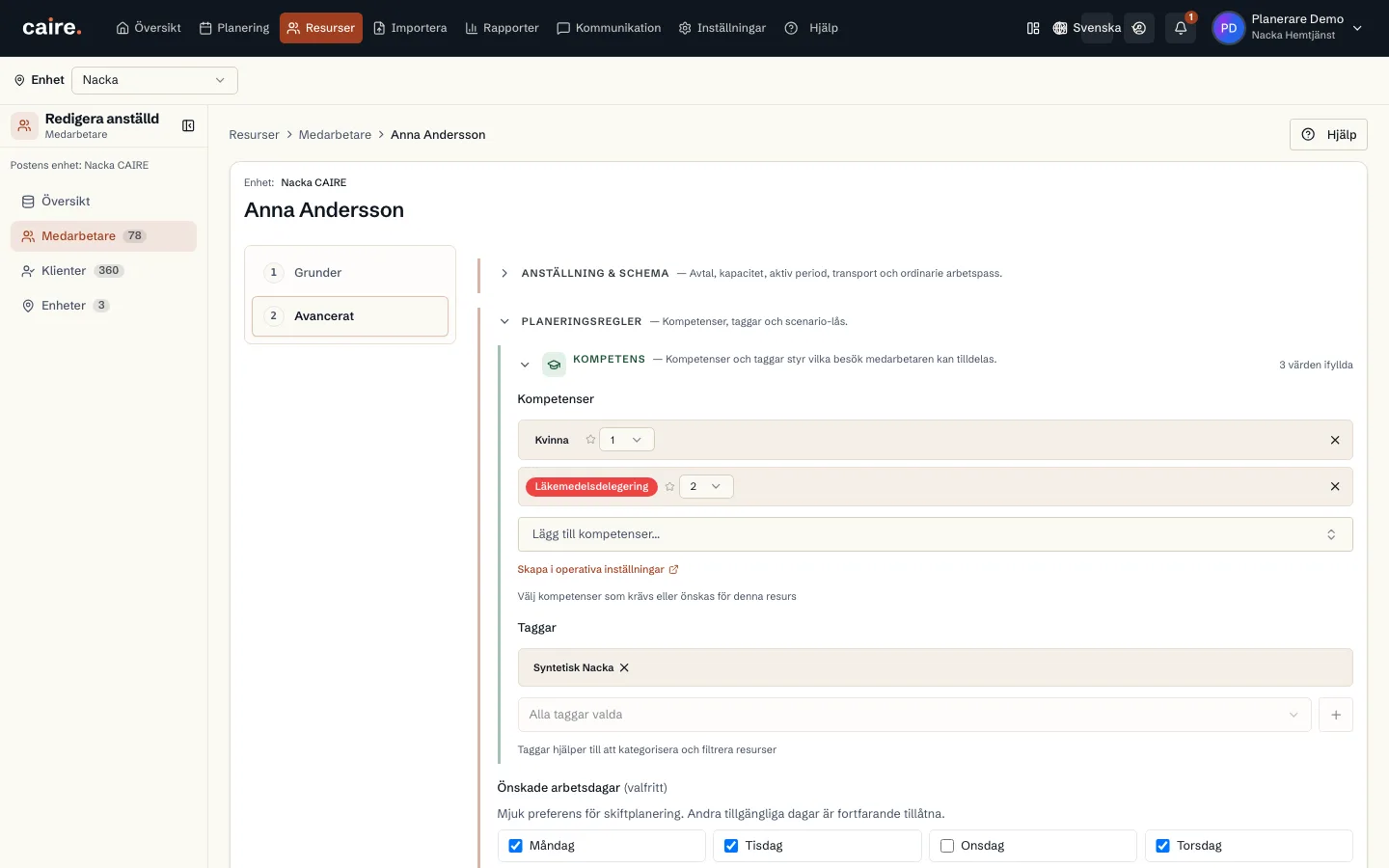Open sidebar Klienter item

coord(103,271)
